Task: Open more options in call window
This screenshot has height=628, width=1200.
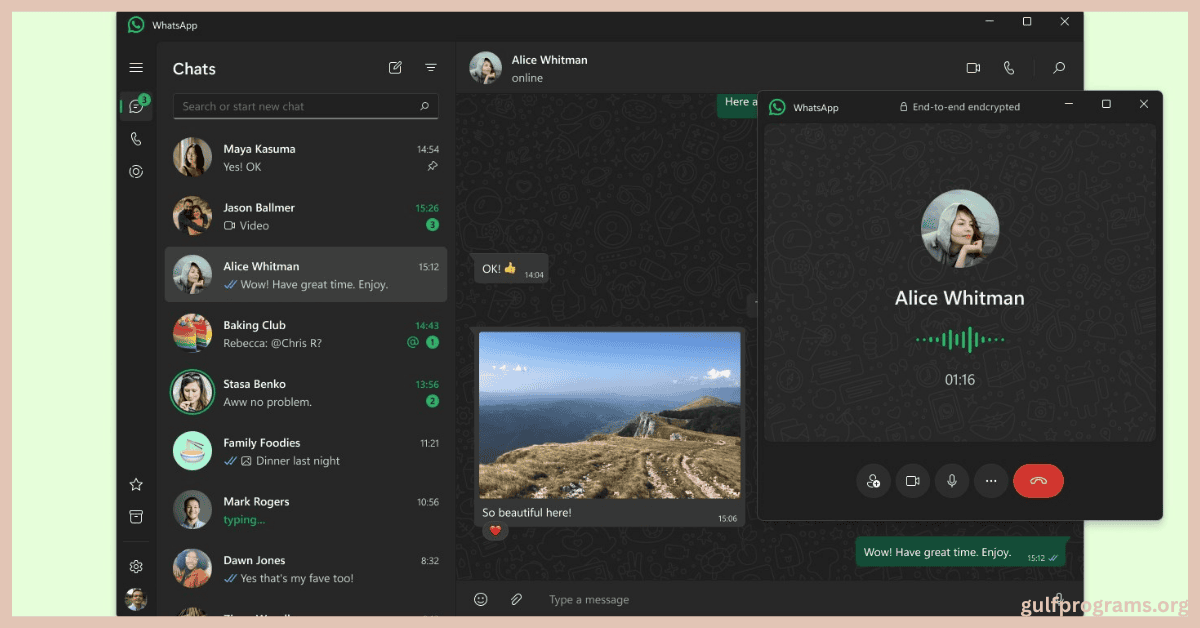Action: (991, 481)
